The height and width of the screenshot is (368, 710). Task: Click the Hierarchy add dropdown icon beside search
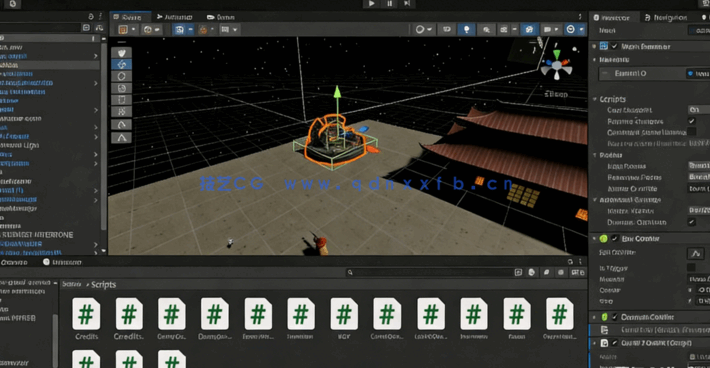point(86,28)
